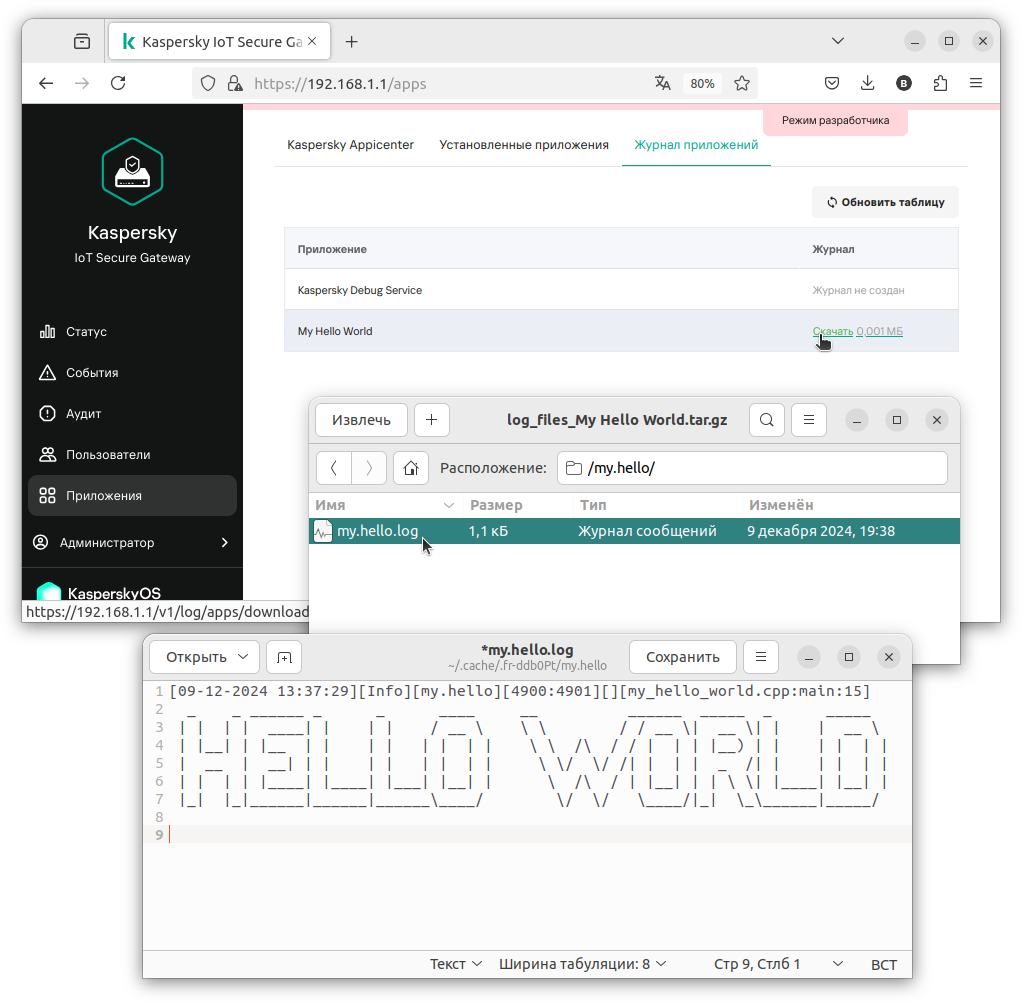This screenshot has width=1022, height=1007.
Task: Open the extensions puzzle icon
Action: point(940,83)
